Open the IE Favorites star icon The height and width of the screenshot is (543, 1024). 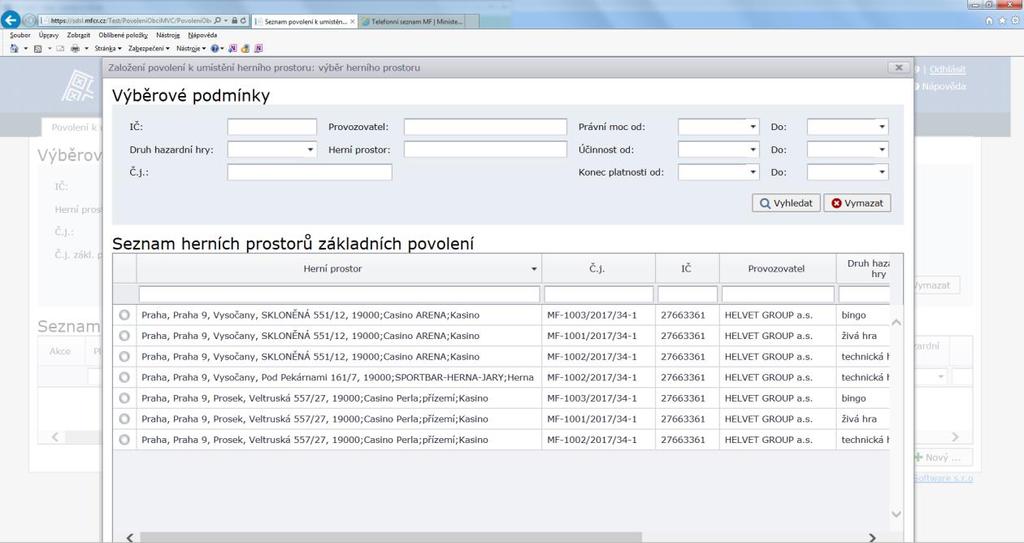1002,21
